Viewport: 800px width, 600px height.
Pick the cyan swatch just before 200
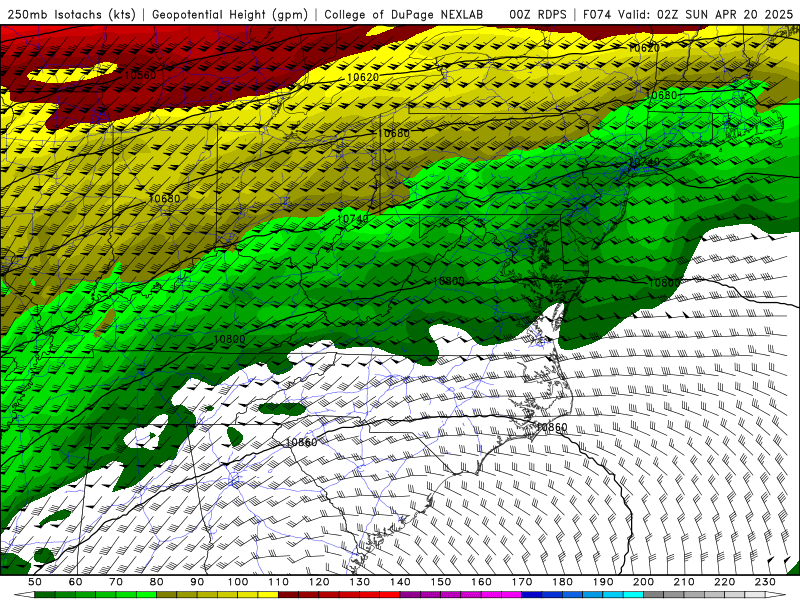coord(633,595)
